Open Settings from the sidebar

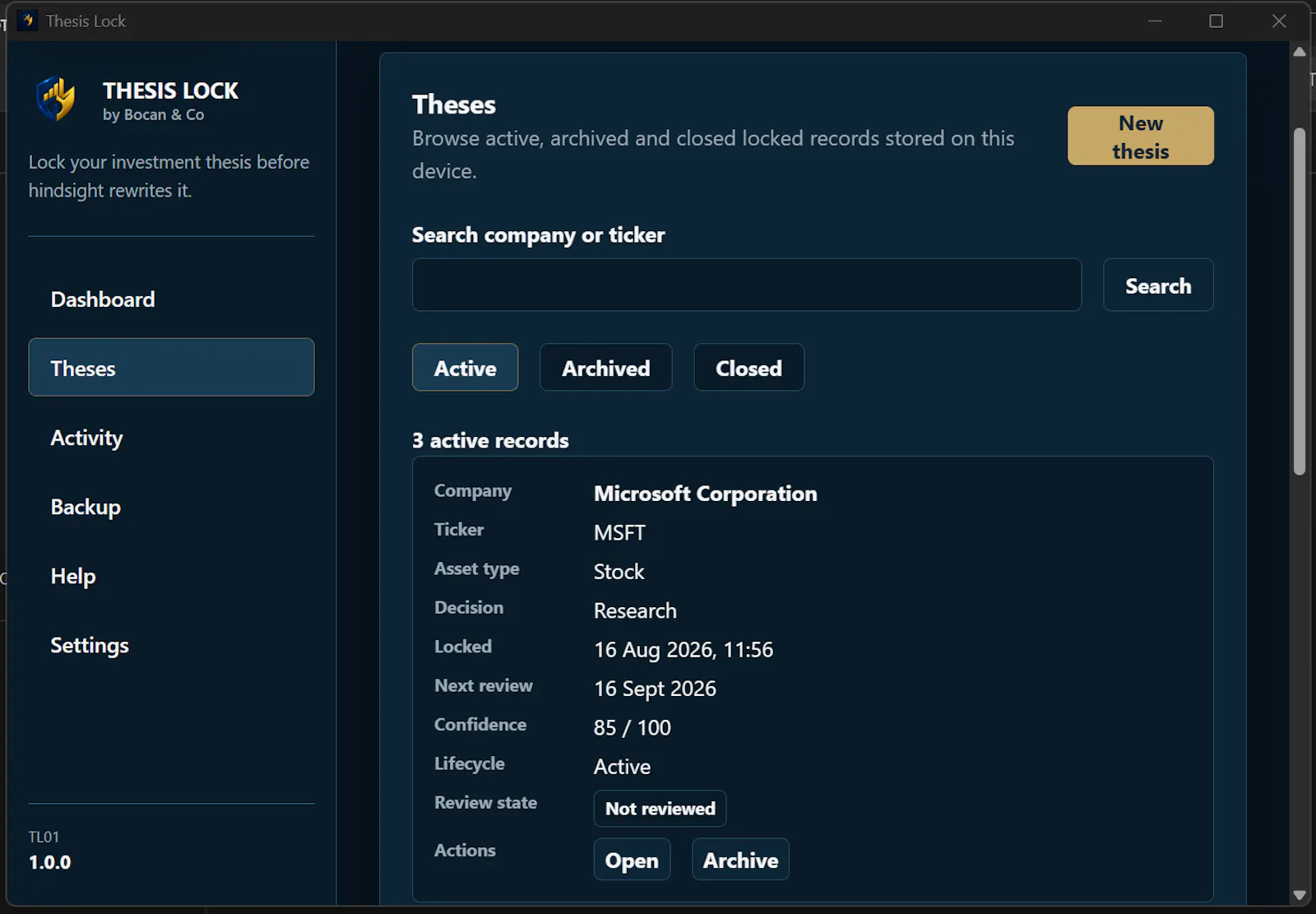coord(171,644)
